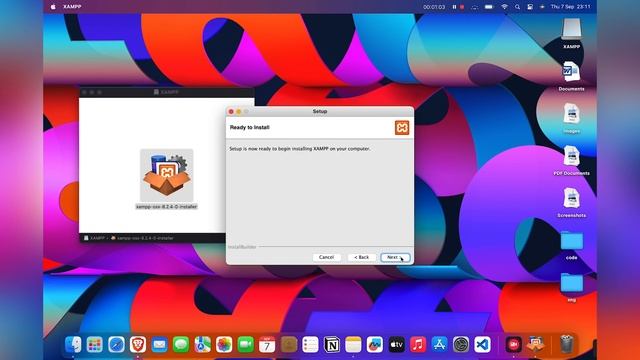Click the xampp-osx-8.2.4-0-installer file name
The height and width of the screenshot is (360, 640).
(167, 207)
